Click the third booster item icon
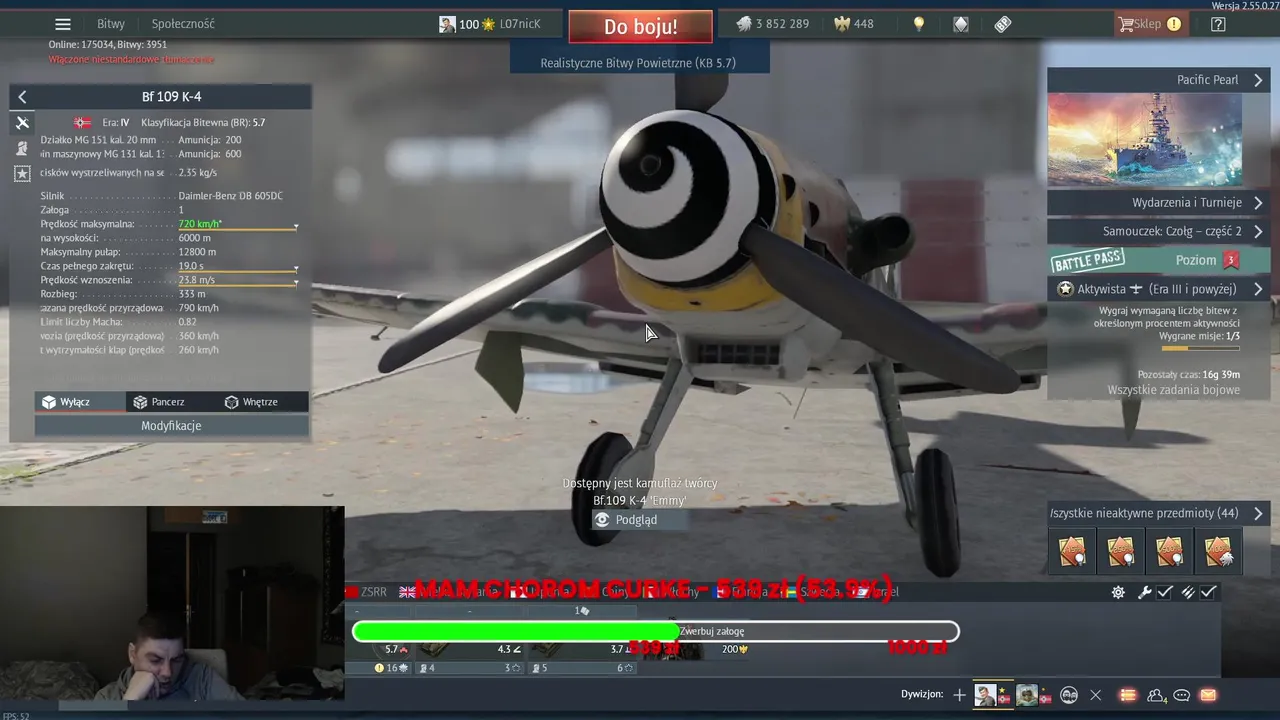The width and height of the screenshot is (1280, 720). click(x=1169, y=551)
